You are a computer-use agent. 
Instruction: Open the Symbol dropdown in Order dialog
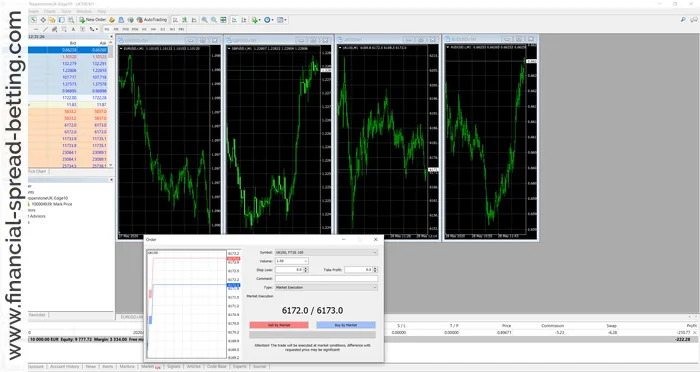pyautogui.click(x=326, y=252)
